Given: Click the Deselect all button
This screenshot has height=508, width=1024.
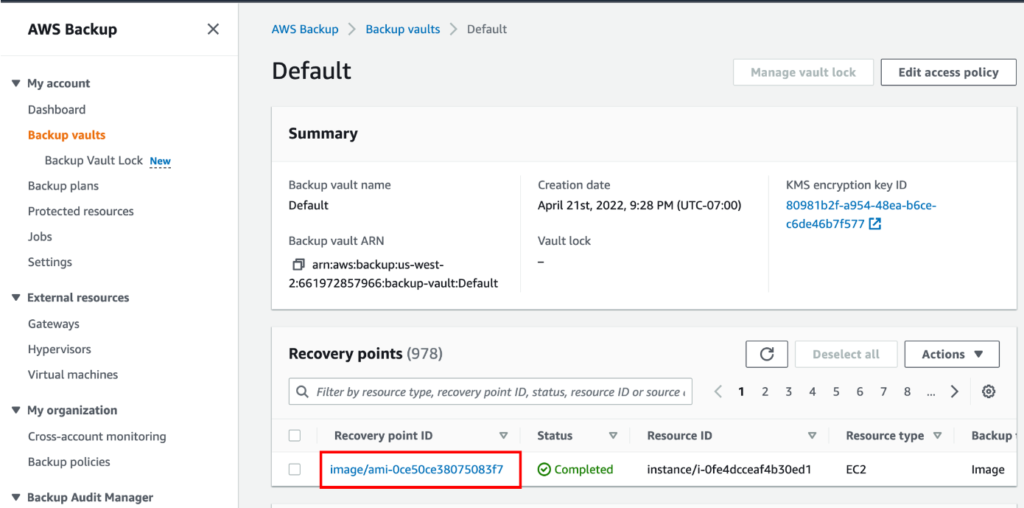Looking at the screenshot, I should [x=846, y=355].
